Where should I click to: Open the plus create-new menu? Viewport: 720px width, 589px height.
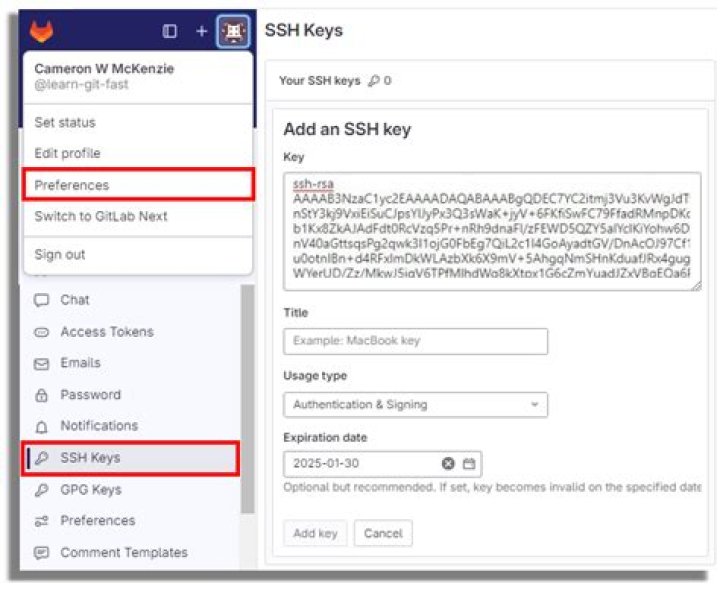pyautogui.click(x=202, y=31)
